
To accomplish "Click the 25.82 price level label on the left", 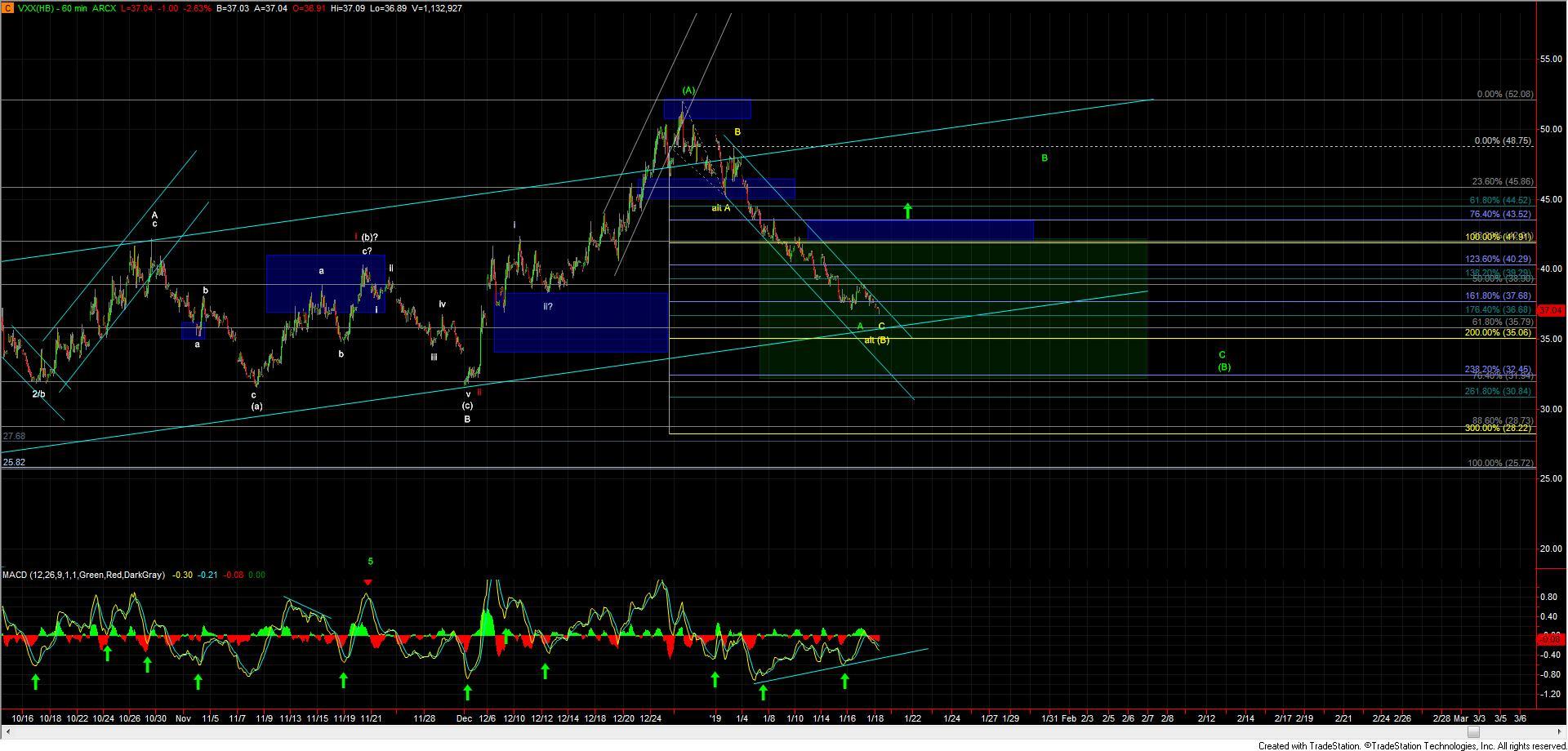I will tap(14, 462).
